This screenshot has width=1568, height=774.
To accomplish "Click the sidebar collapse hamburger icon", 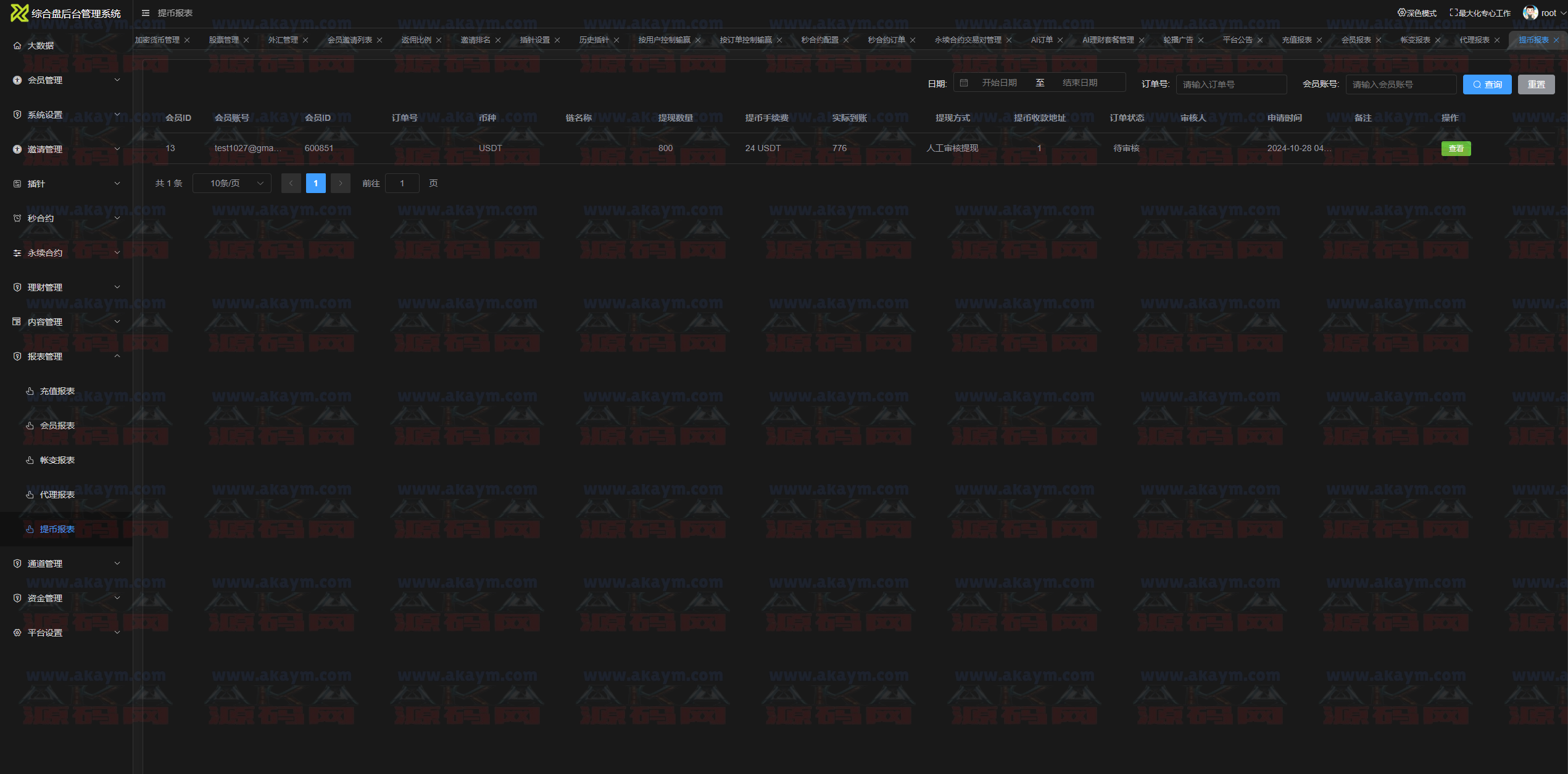I will [146, 13].
